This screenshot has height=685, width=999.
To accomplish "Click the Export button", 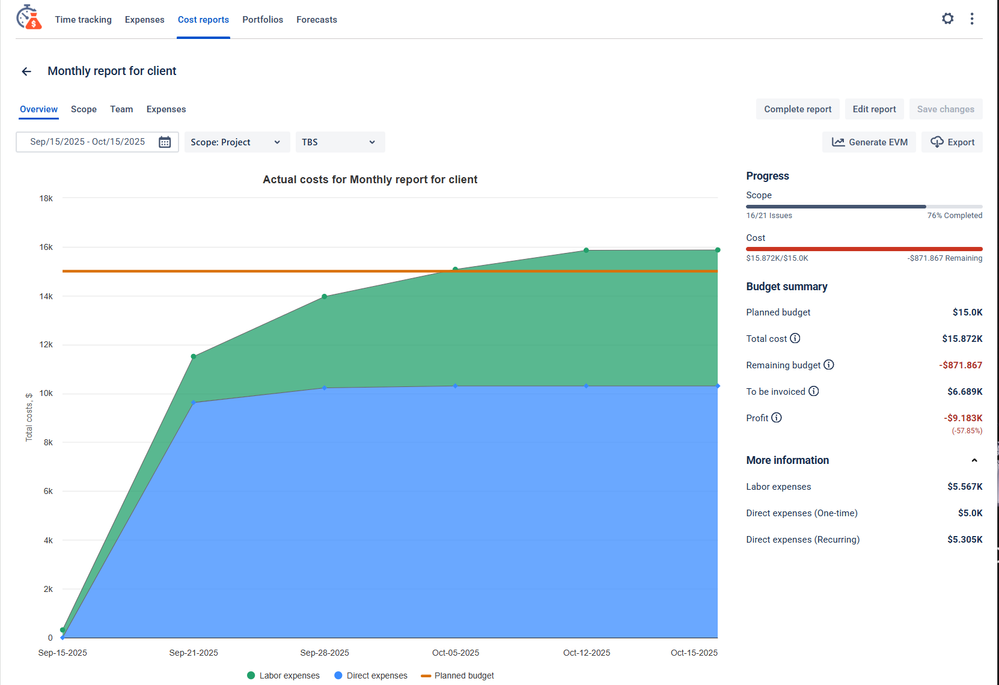I will click(952, 143).
